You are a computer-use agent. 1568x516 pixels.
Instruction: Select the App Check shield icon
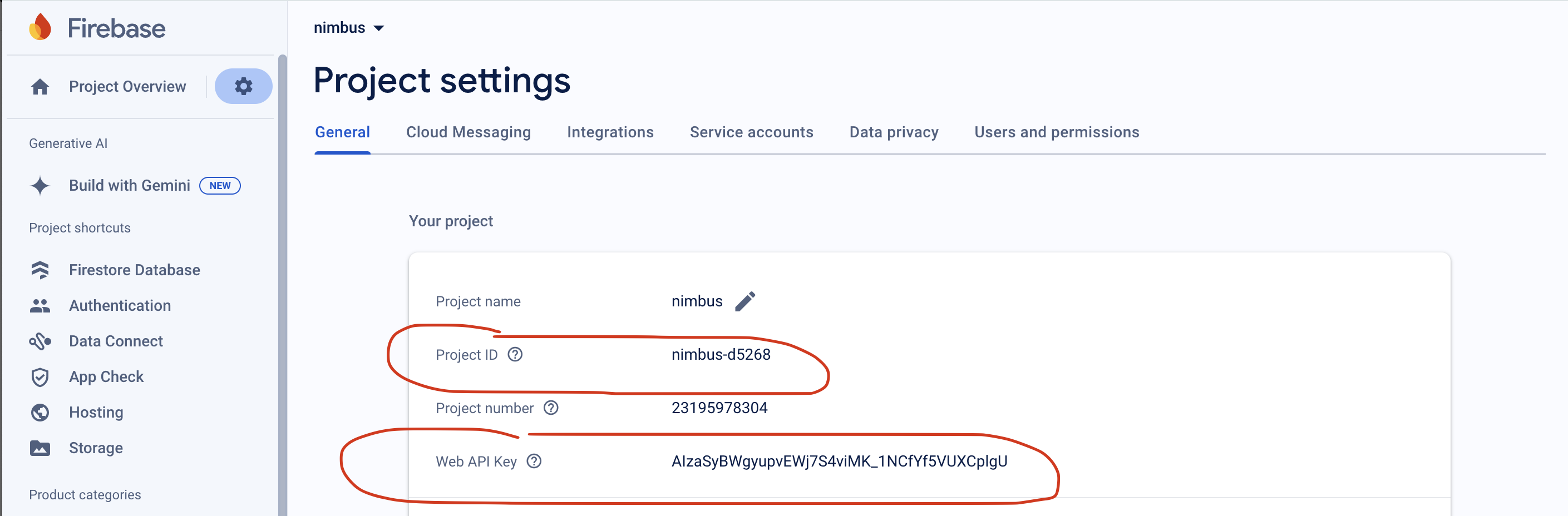tap(40, 376)
